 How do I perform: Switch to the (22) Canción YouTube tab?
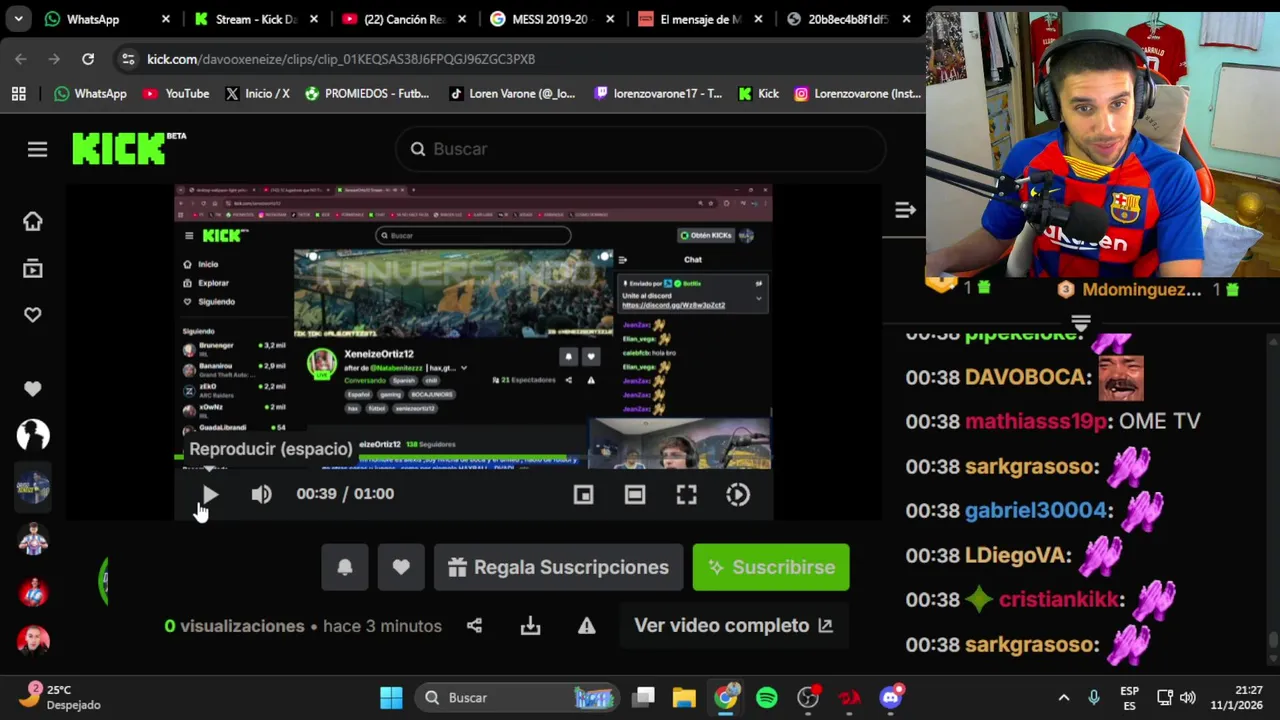[x=405, y=19]
